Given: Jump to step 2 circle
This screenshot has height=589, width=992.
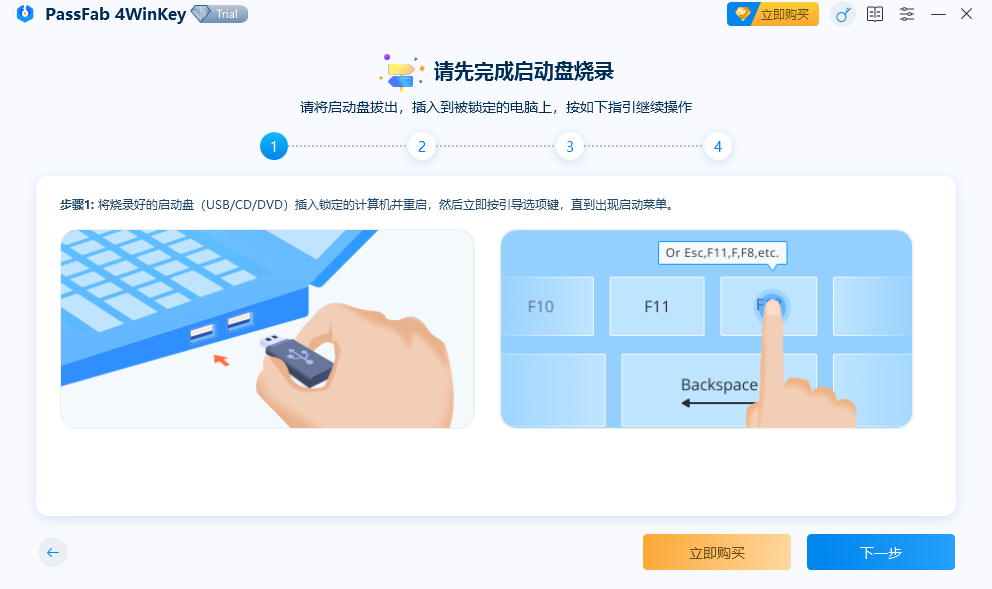Looking at the screenshot, I should click(x=422, y=146).
